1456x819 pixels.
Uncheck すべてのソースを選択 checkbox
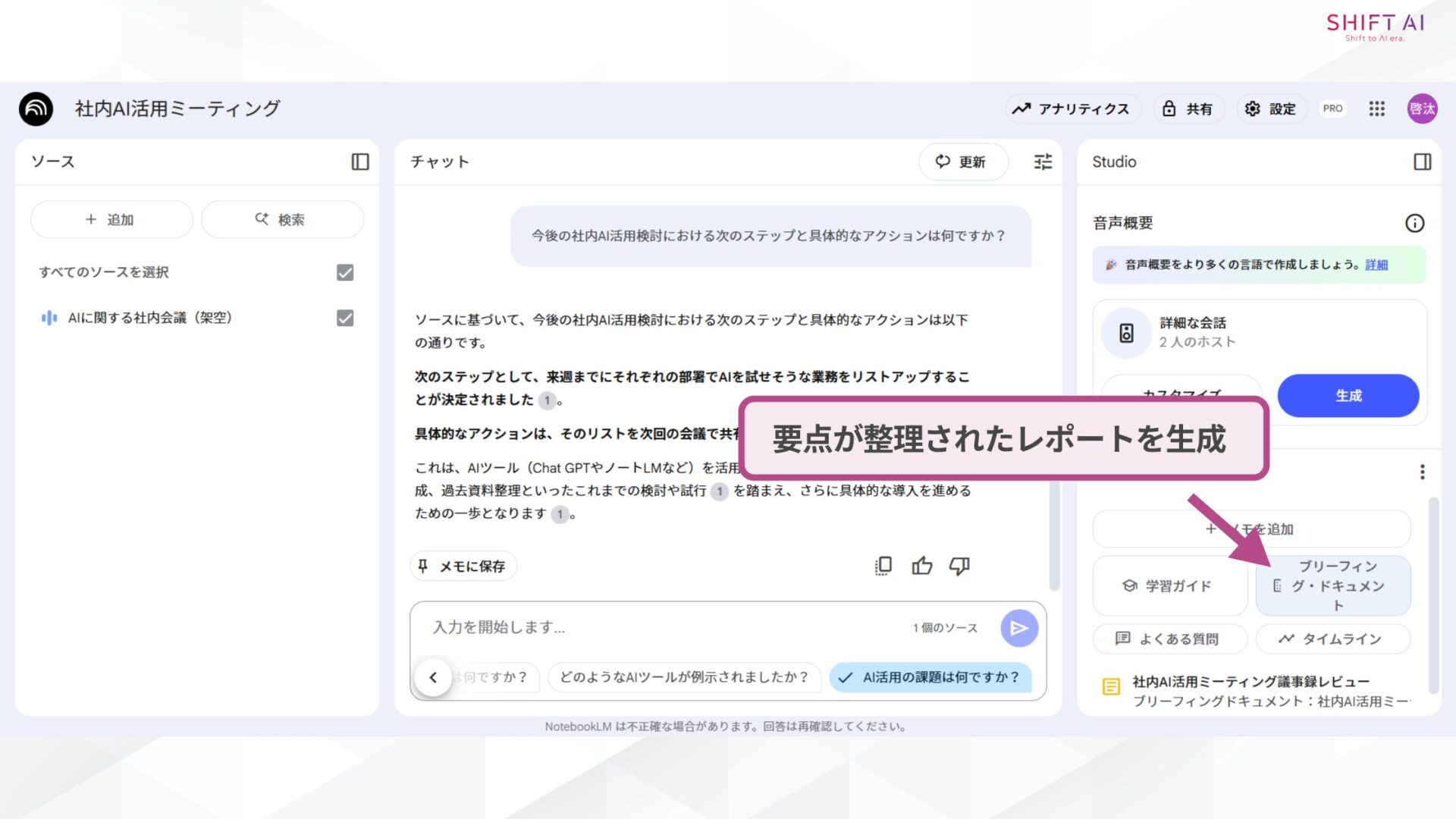tap(345, 272)
